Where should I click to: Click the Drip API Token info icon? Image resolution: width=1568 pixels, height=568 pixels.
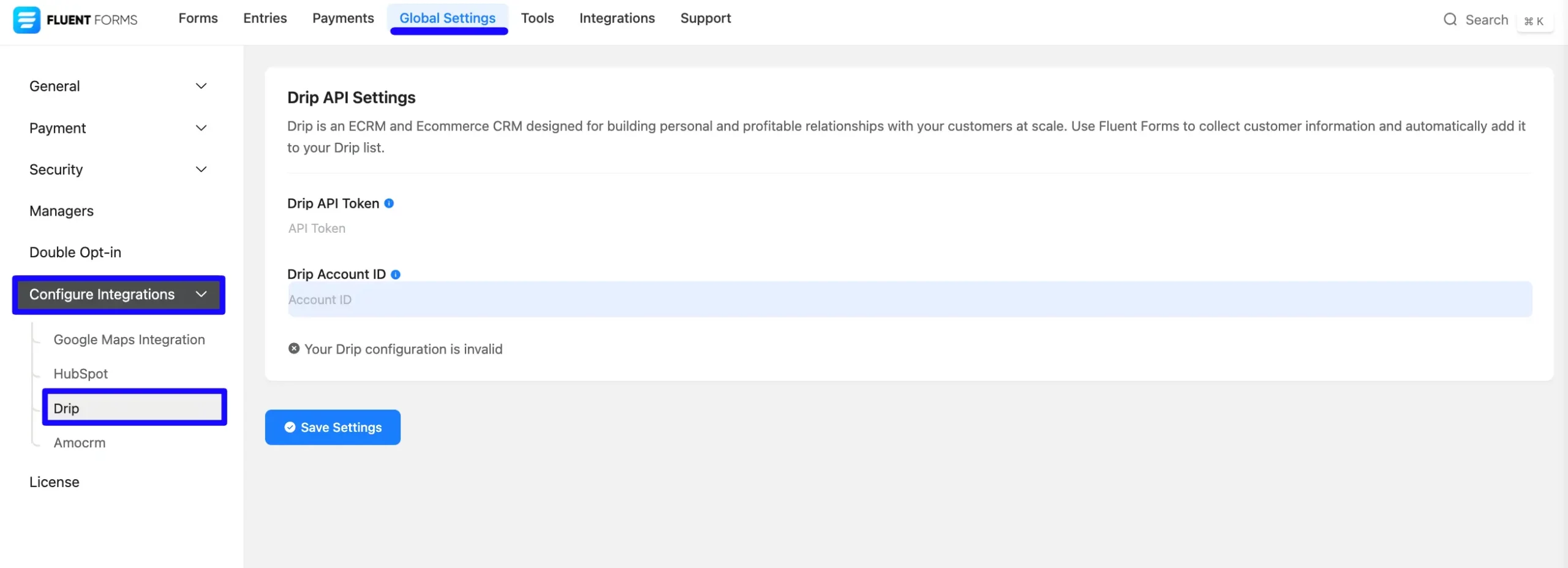pos(389,203)
